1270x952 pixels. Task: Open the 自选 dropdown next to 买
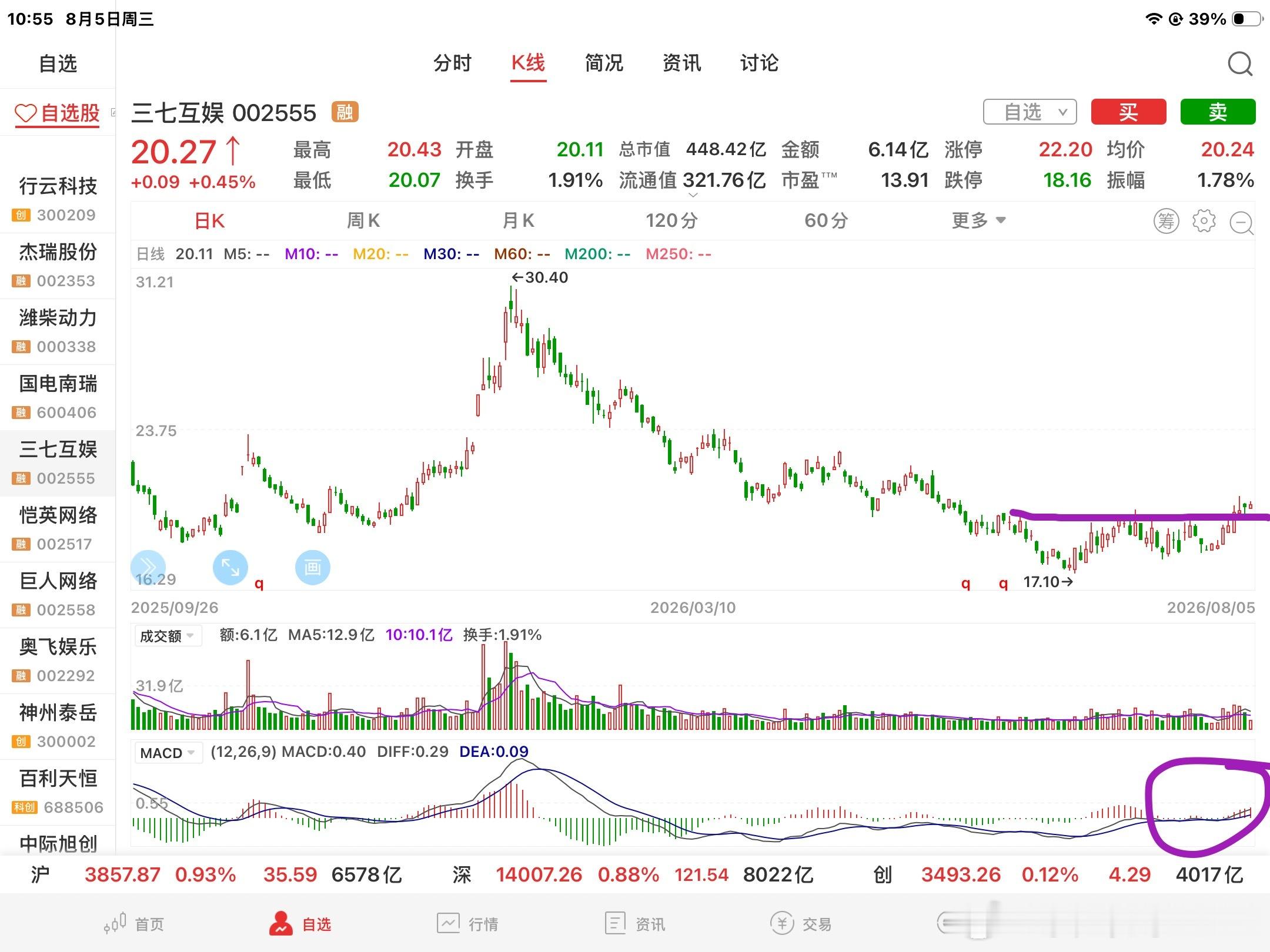1030,112
